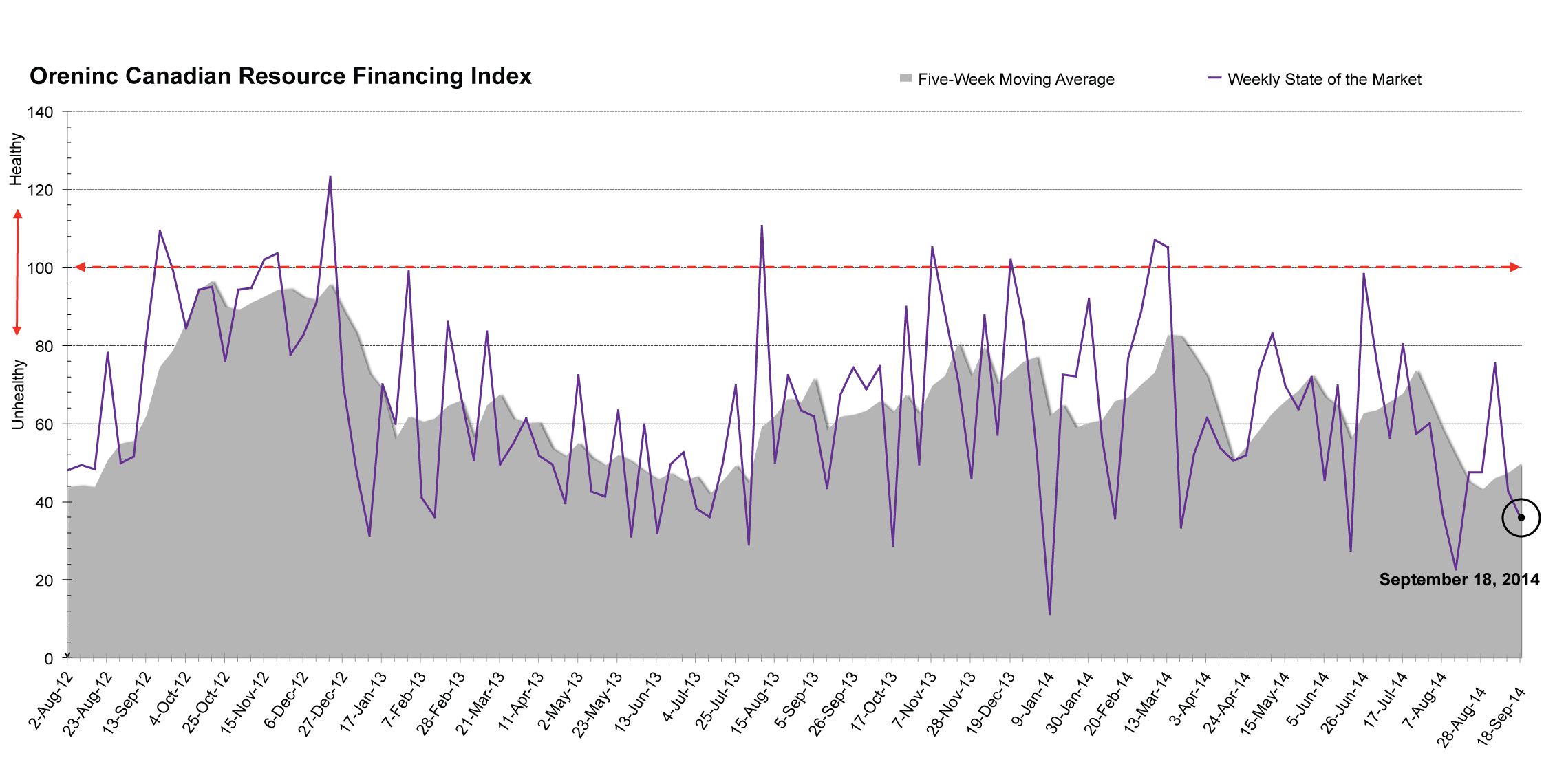Click the y-axis value 140
Viewport: 1544px width, 784px height.
[40, 112]
